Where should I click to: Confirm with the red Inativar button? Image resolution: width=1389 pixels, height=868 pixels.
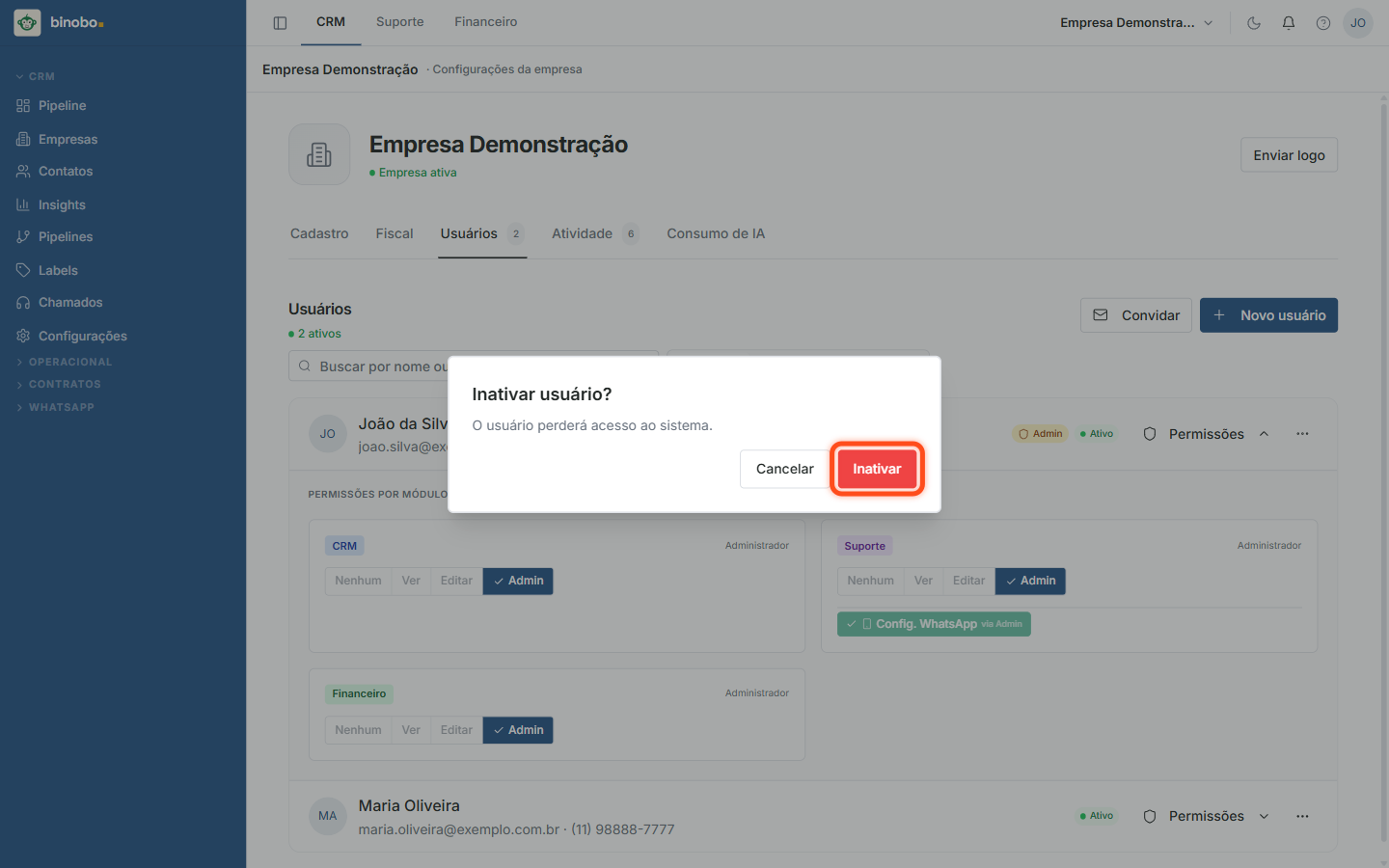[877, 469]
